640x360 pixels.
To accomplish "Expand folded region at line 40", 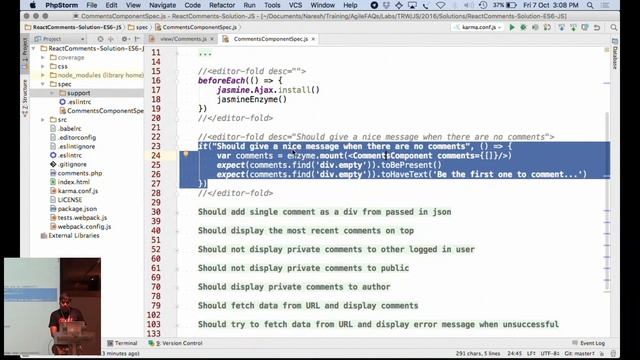I will coord(177,231).
